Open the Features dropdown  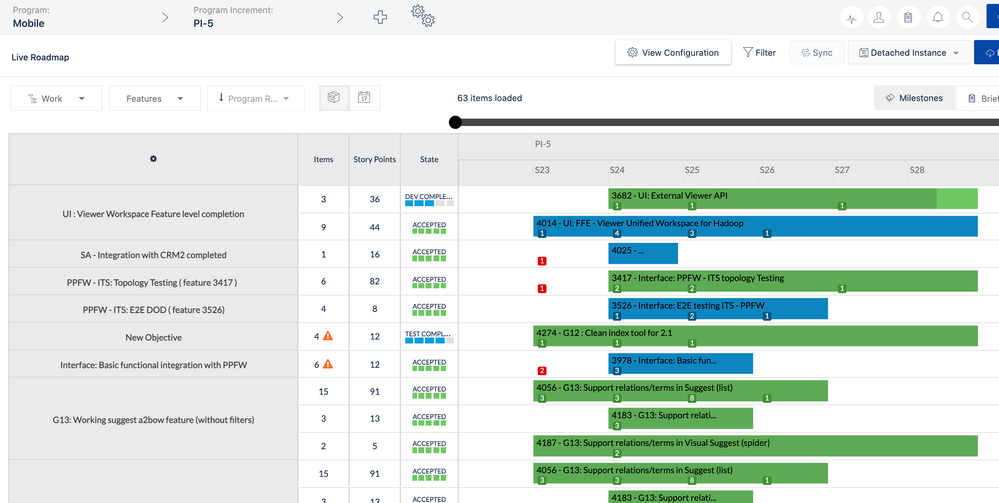point(155,98)
